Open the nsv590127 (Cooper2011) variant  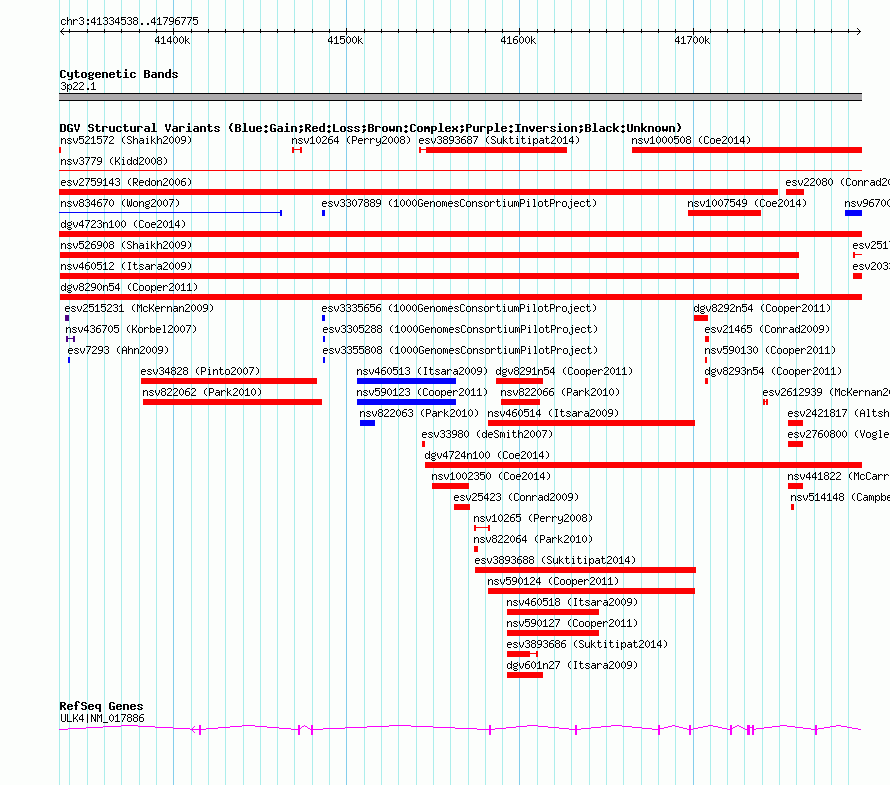click(553, 633)
